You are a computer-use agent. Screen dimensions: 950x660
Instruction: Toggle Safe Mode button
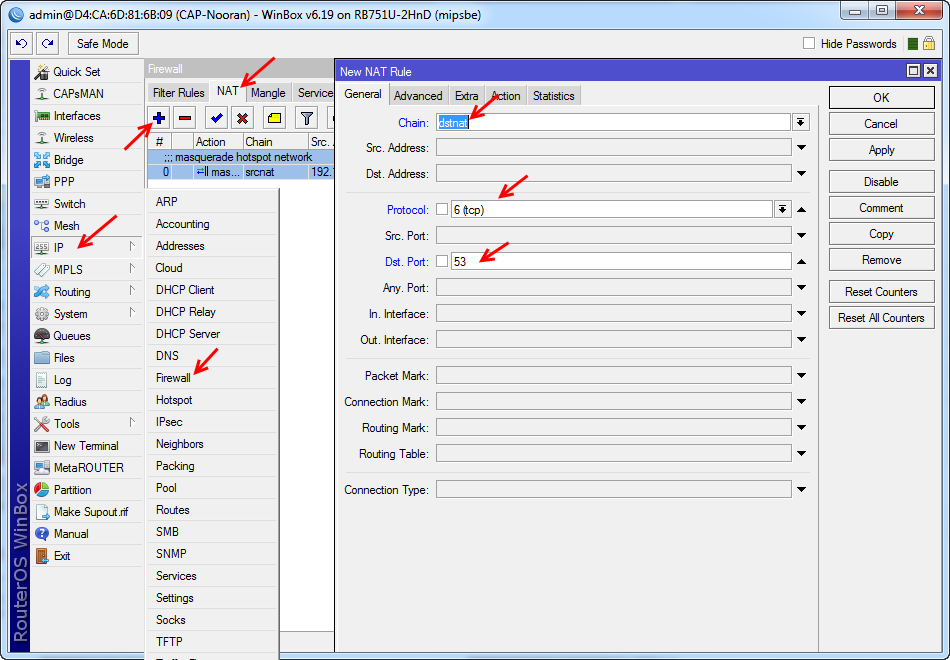pyautogui.click(x=103, y=44)
